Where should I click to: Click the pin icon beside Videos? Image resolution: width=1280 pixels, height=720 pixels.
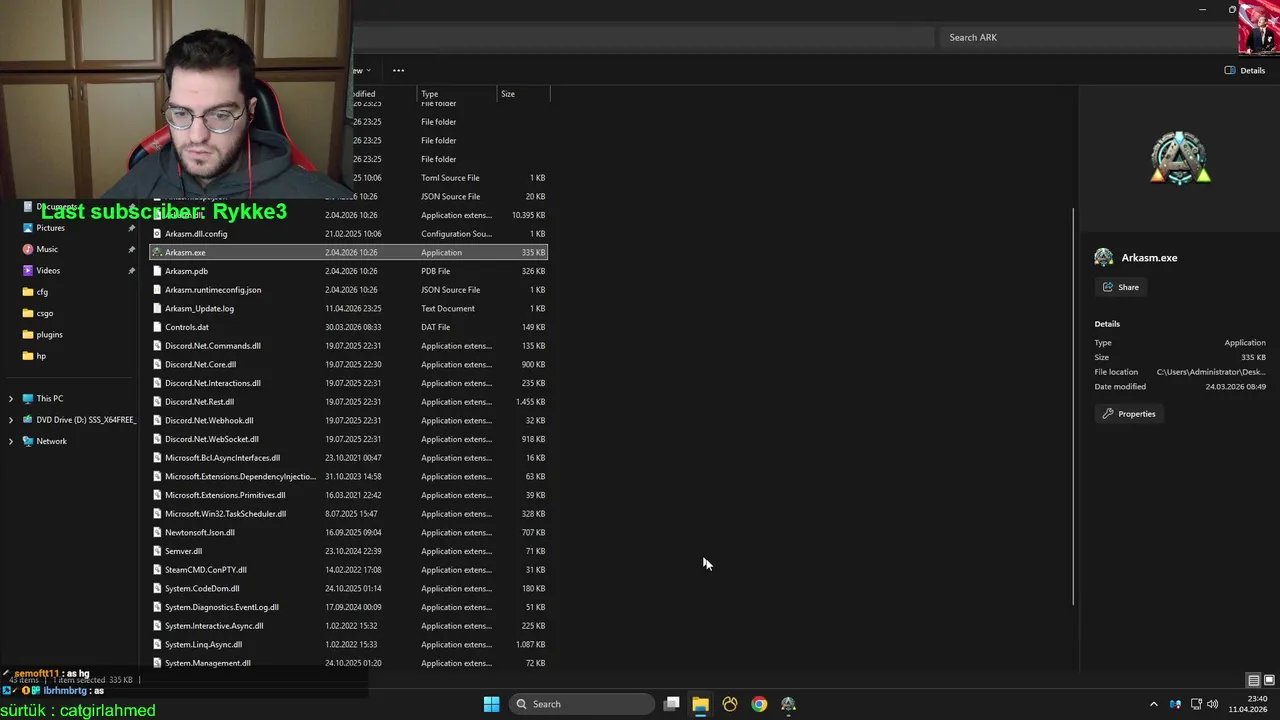coord(131,270)
